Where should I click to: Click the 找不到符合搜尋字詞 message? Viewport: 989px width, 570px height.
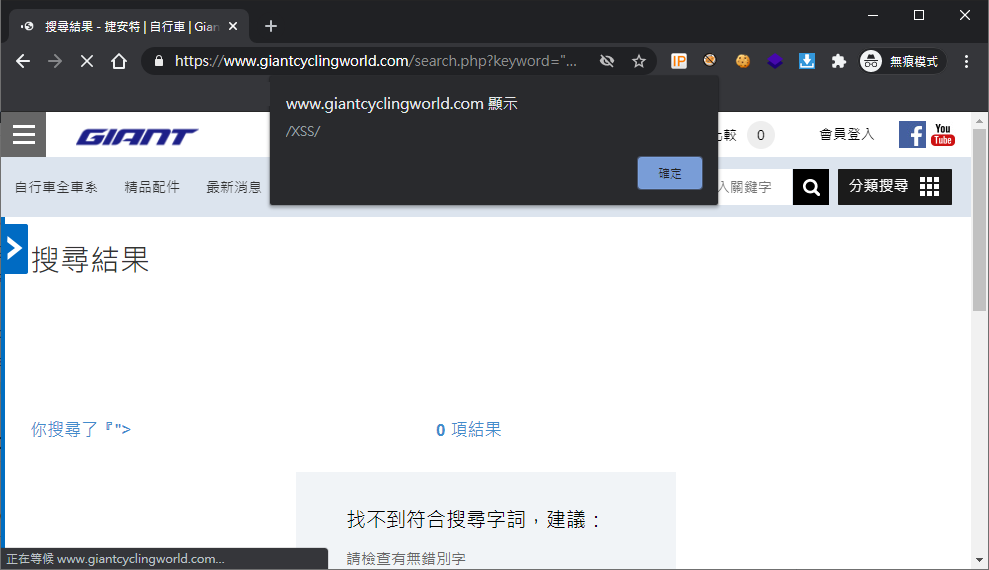pos(473,520)
